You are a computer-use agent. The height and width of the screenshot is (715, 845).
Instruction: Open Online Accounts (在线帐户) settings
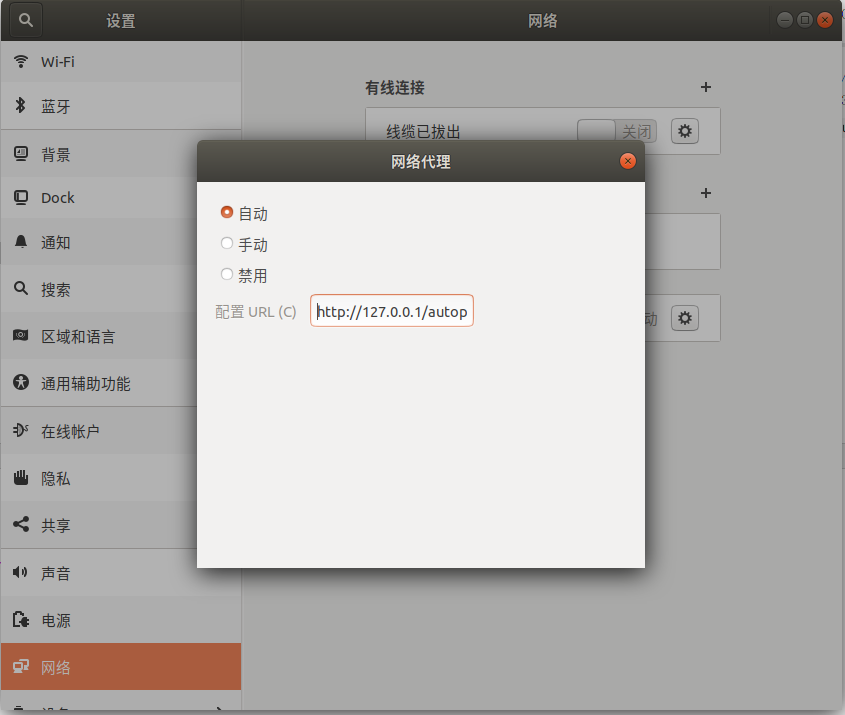[x=120, y=432]
